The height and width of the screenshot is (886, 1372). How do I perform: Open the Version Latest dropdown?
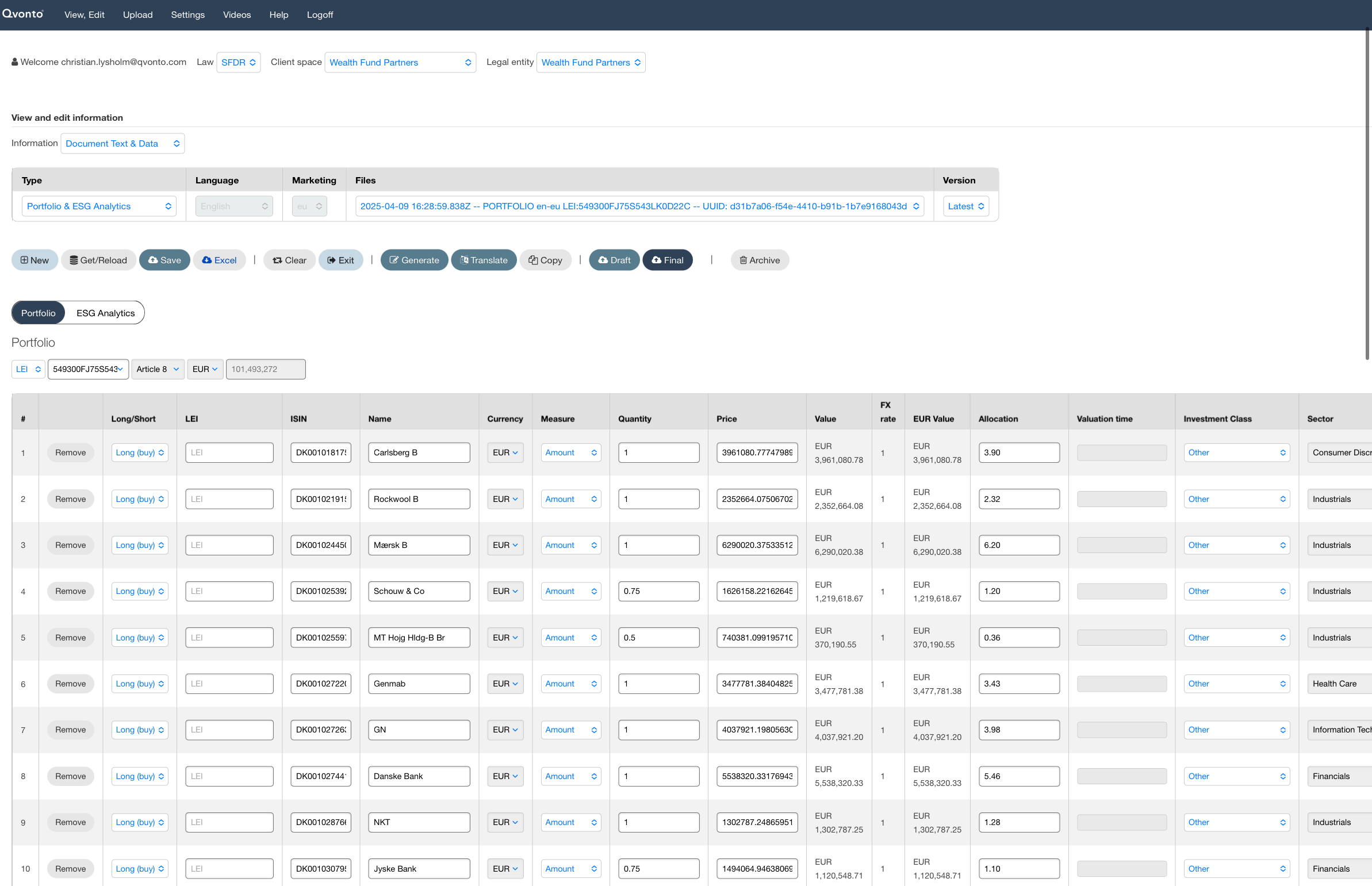[x=966, y=206]
